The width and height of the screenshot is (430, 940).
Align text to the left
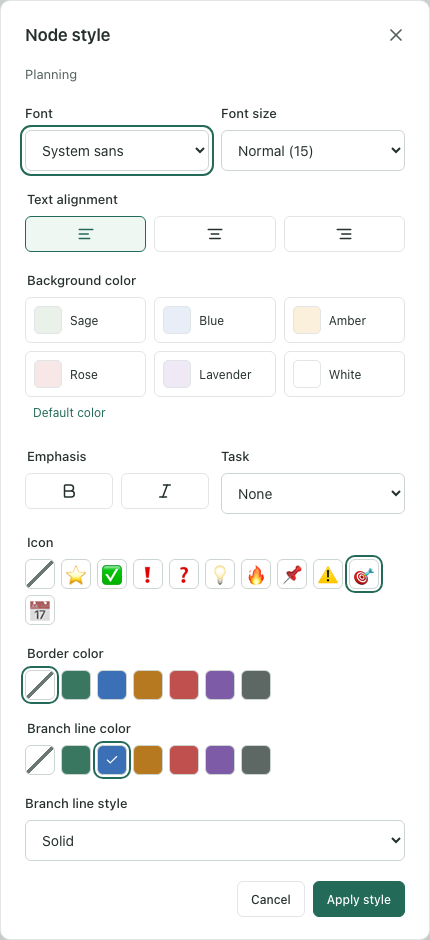tap(85, 234)
